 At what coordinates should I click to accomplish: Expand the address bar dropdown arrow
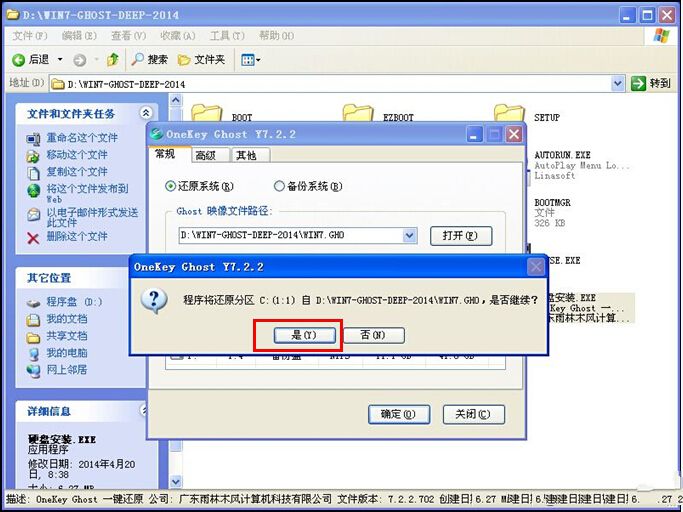point(618,84)
